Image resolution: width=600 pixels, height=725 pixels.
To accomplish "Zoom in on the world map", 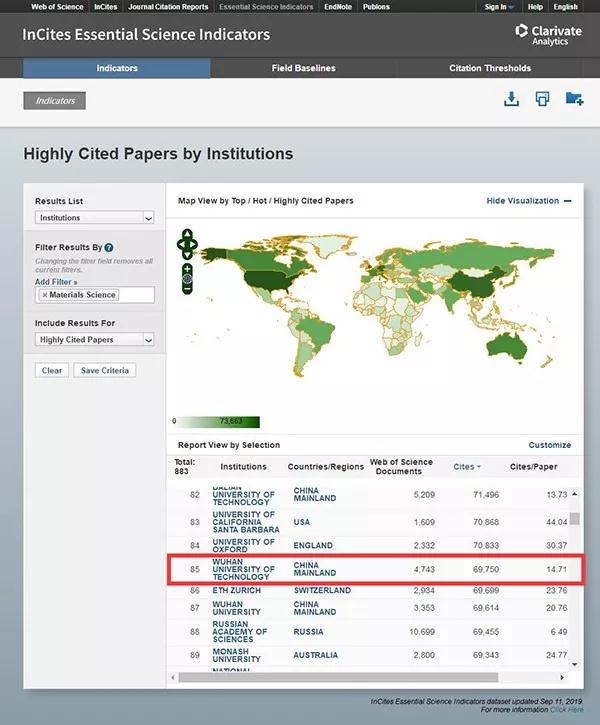I will point(187,270).
